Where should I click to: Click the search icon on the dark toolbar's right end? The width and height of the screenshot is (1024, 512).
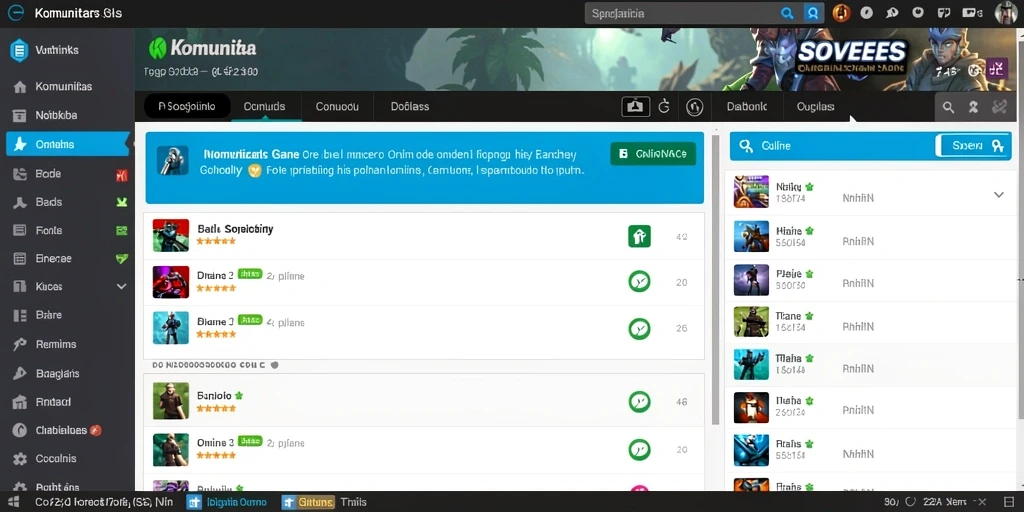(x=948, y=107)
